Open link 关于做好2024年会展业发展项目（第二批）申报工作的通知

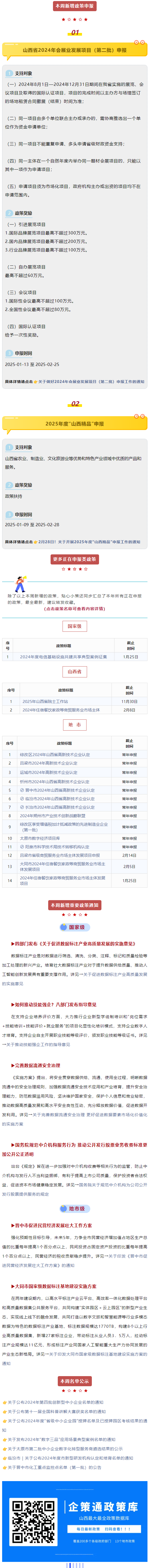pyautogui.click(x=92, y=382)
